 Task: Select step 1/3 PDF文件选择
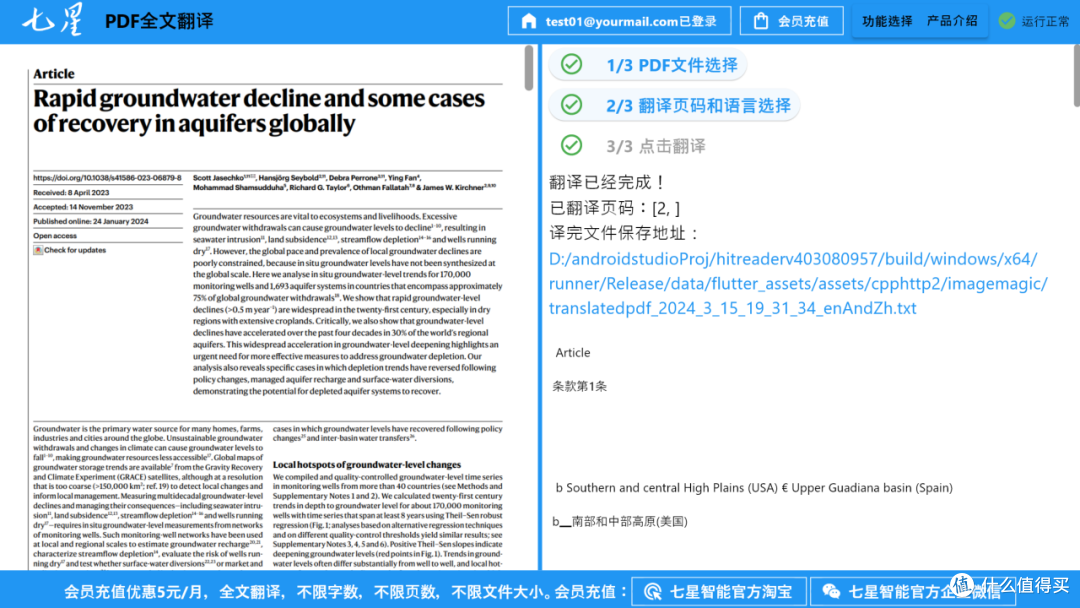coord(648,65)
